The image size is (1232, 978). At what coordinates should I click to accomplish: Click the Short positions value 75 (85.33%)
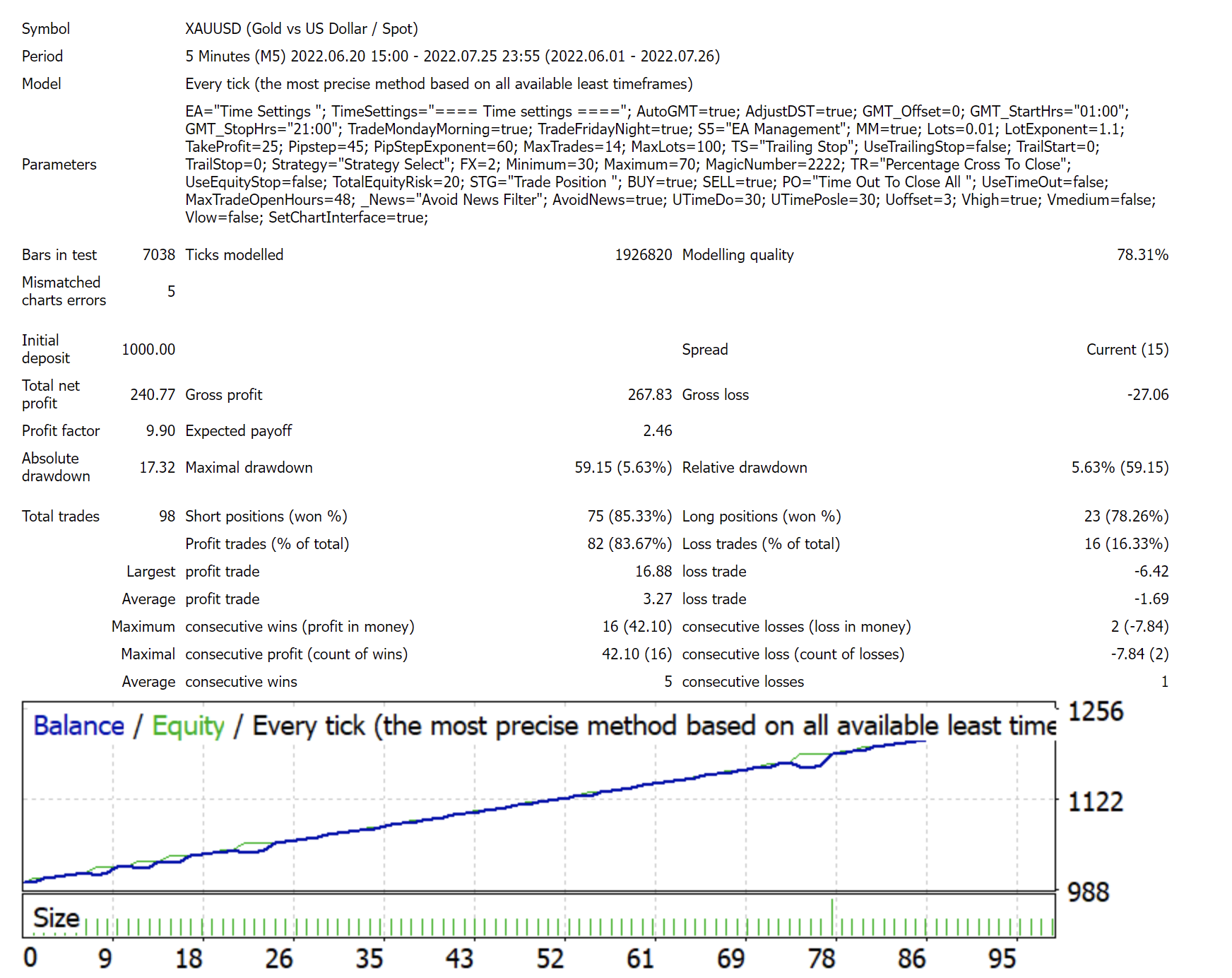click(629, 517)
